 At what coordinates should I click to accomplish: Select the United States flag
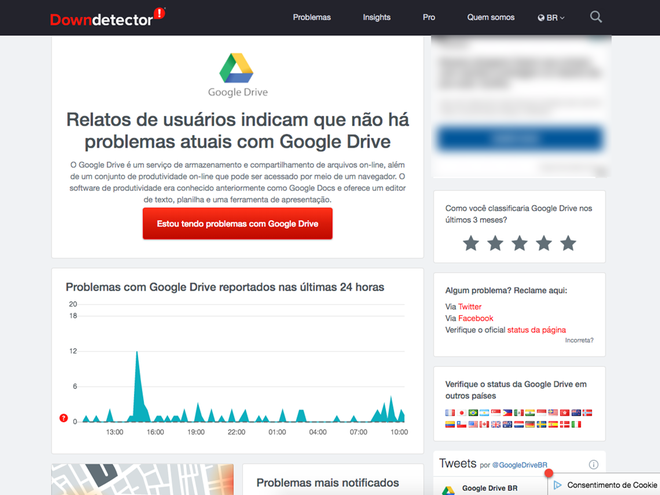pos(473,424)
